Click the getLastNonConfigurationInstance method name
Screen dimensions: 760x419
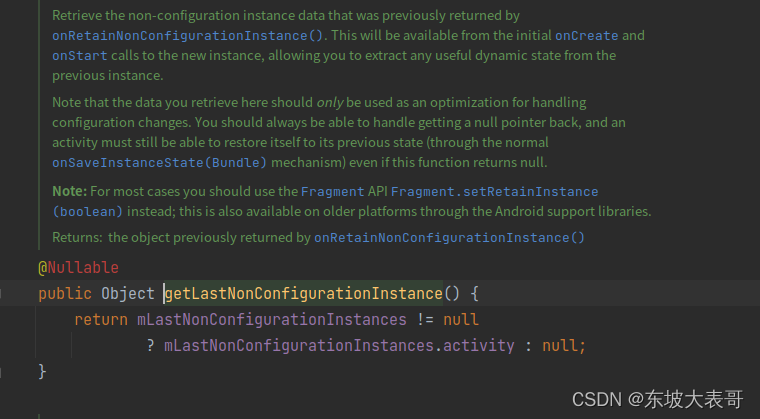[304, 294]
